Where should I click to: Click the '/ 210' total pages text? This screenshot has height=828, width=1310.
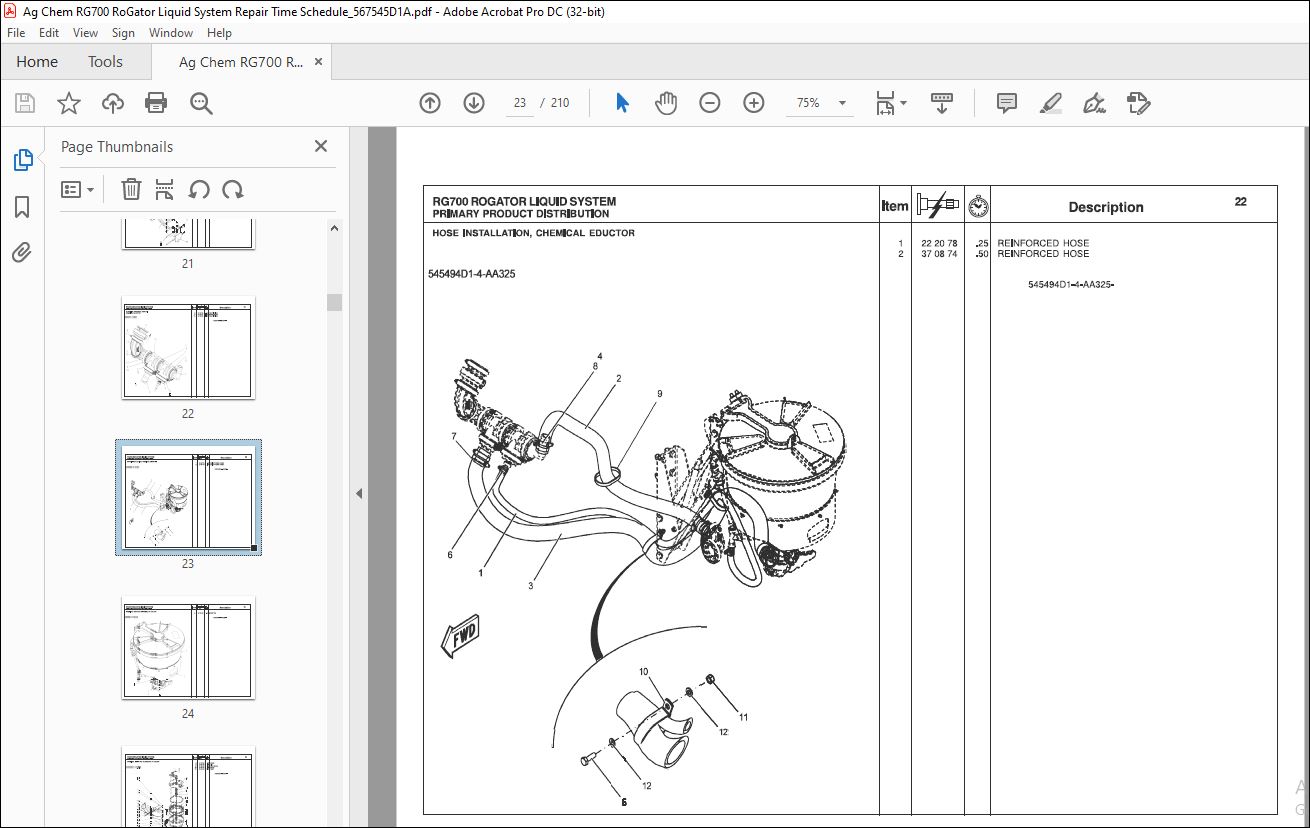coord(555,103)
